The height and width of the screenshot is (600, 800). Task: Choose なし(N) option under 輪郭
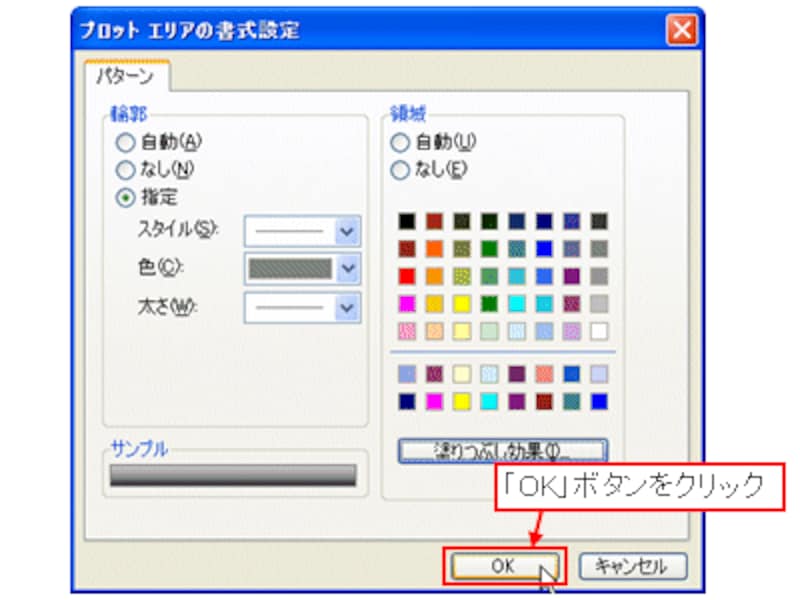(126, 170)
